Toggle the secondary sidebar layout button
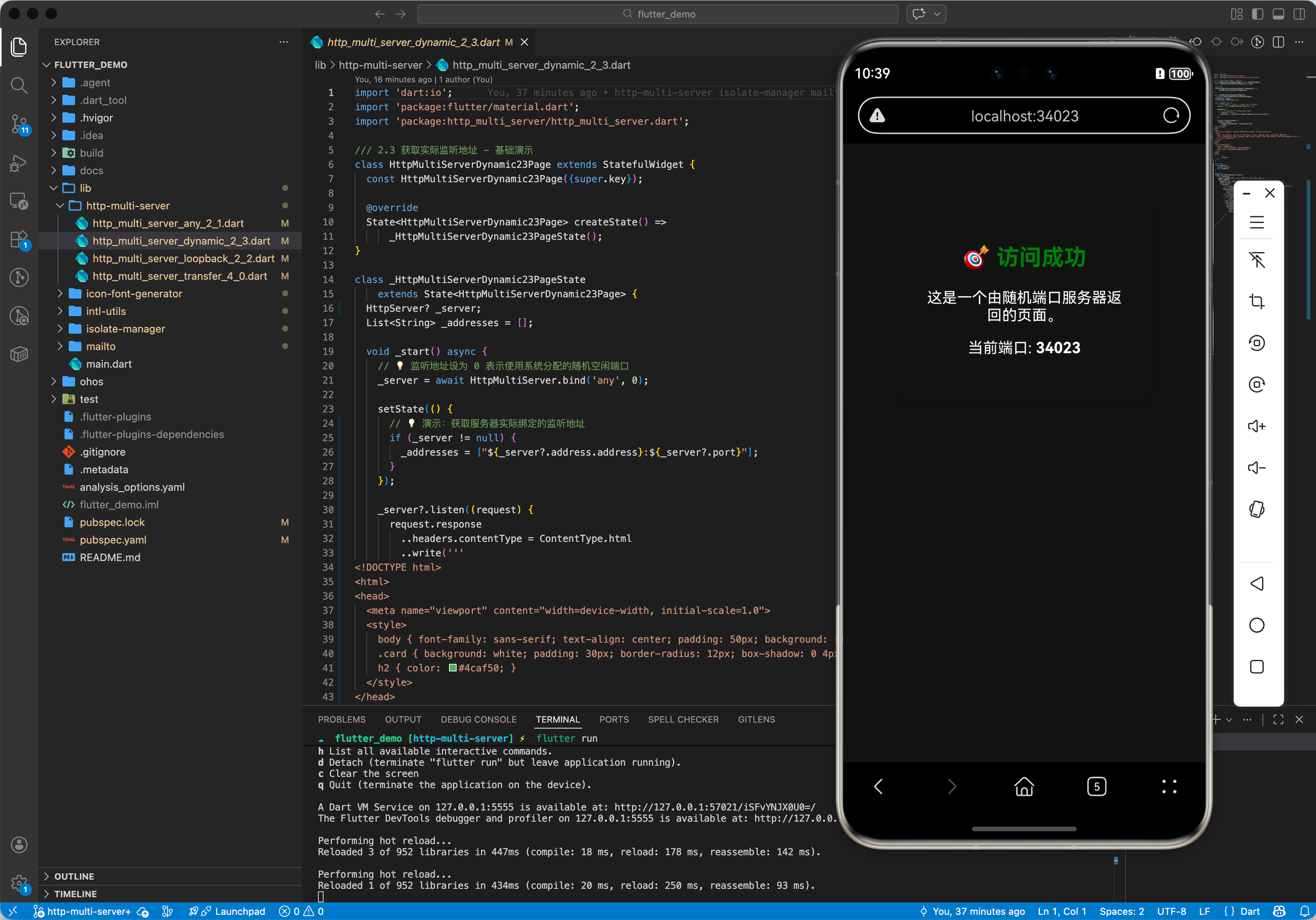 [1299, 14]
